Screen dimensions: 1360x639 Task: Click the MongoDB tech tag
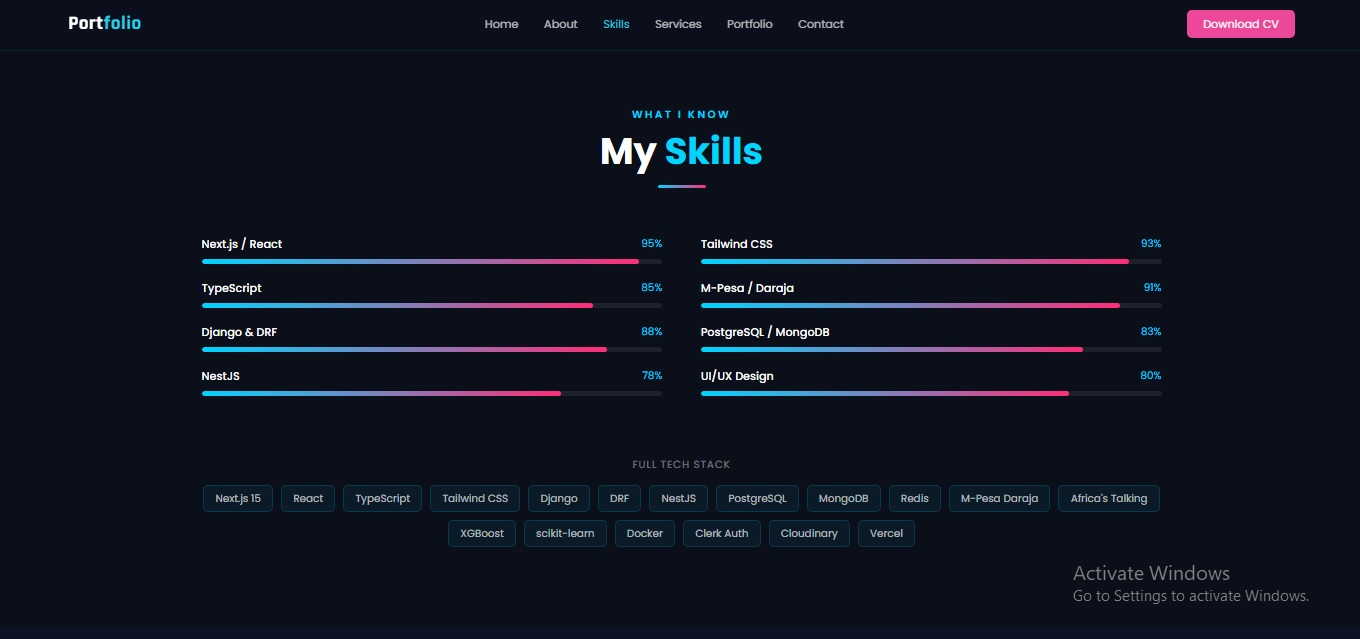point(844,498)
